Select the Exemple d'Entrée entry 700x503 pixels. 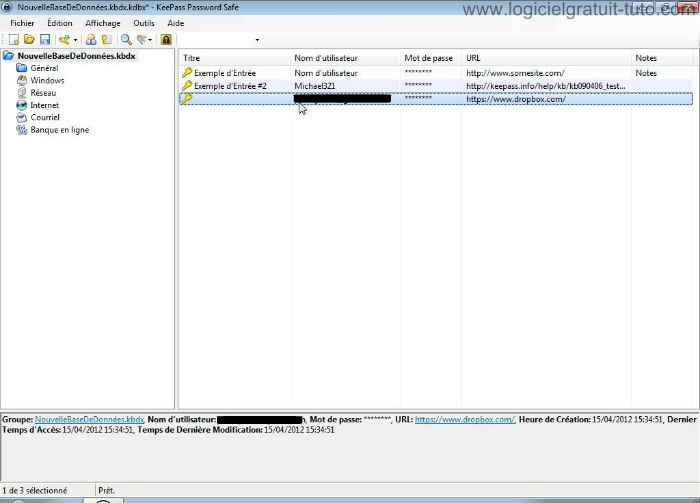(225, 73)
